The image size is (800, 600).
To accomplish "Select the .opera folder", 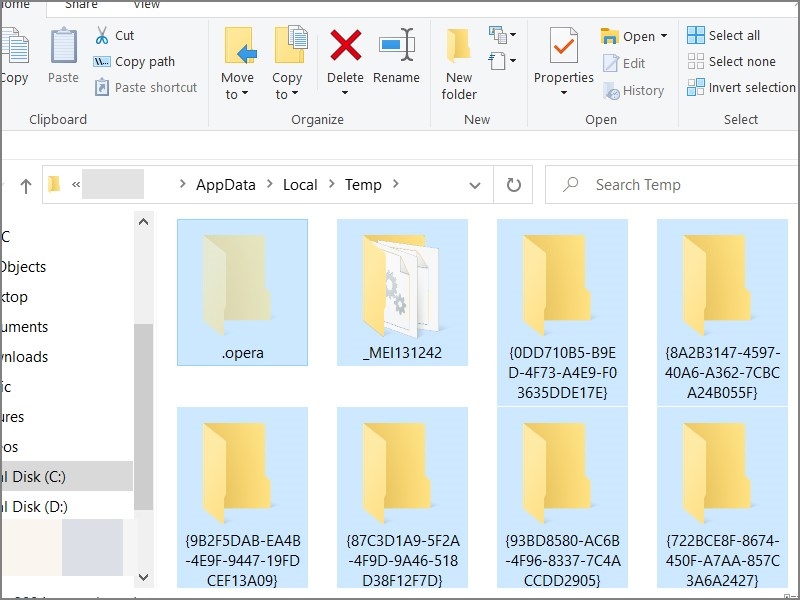I will (242, 292).
